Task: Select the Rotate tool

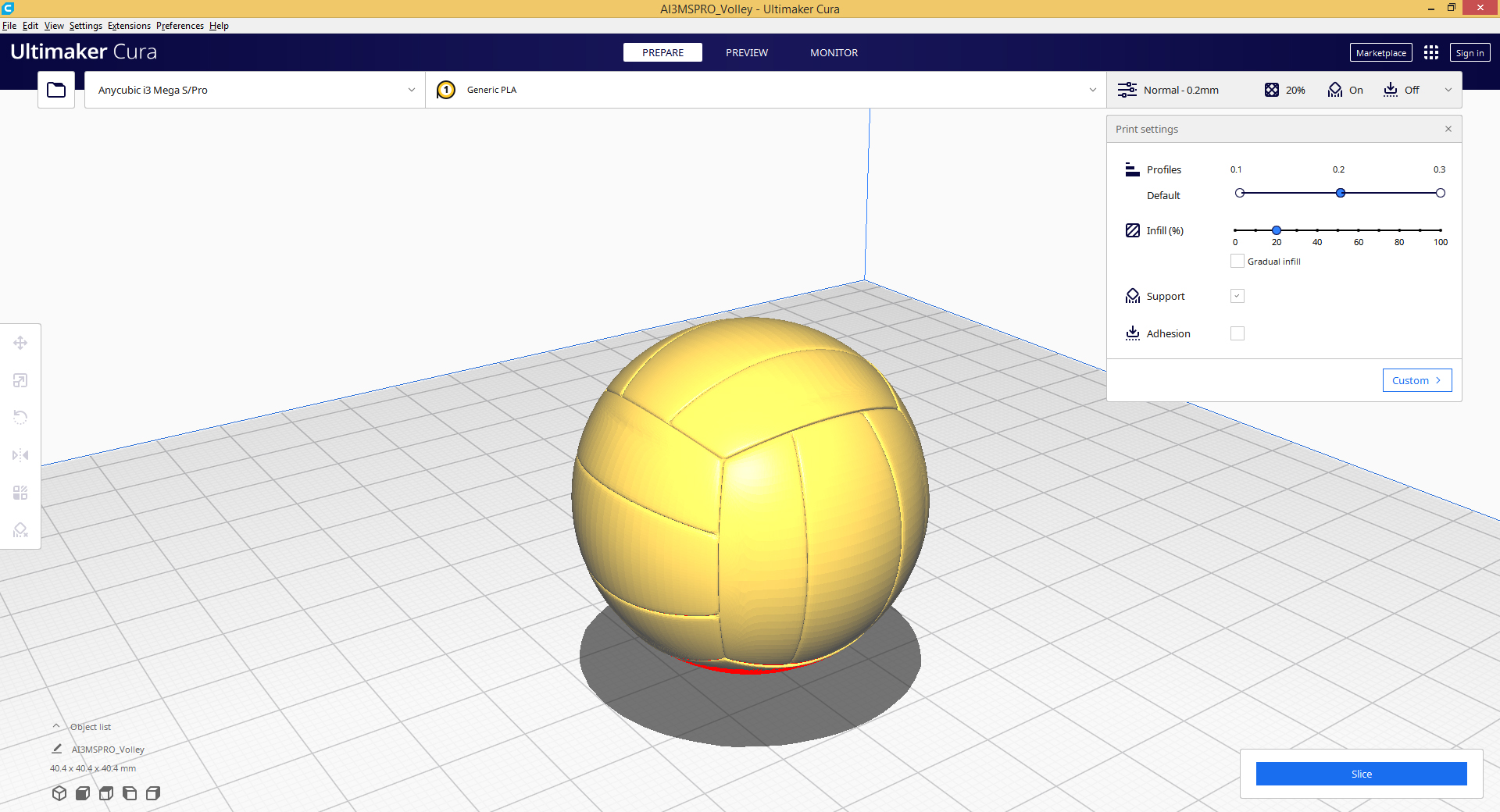Action: (20, 417)
